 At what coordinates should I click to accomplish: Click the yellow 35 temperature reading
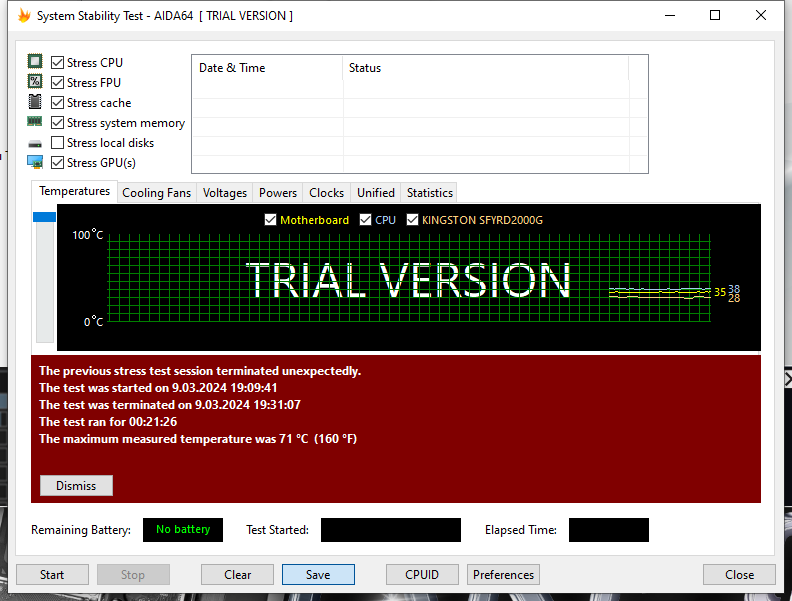[720, 292]
